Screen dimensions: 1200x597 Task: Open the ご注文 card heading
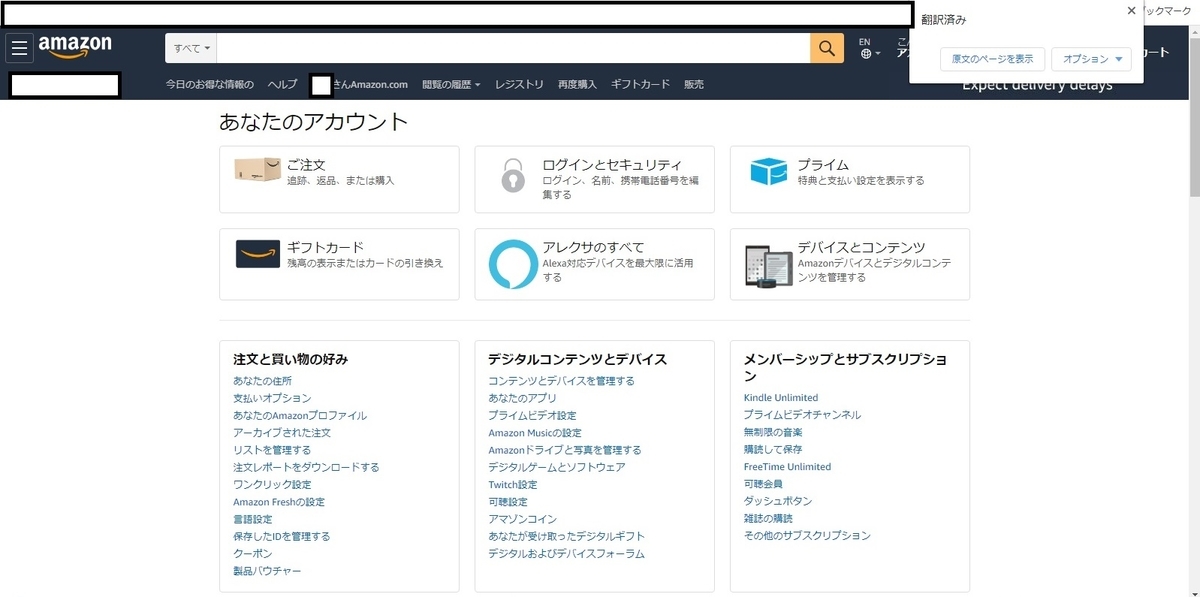pos(306,165)
